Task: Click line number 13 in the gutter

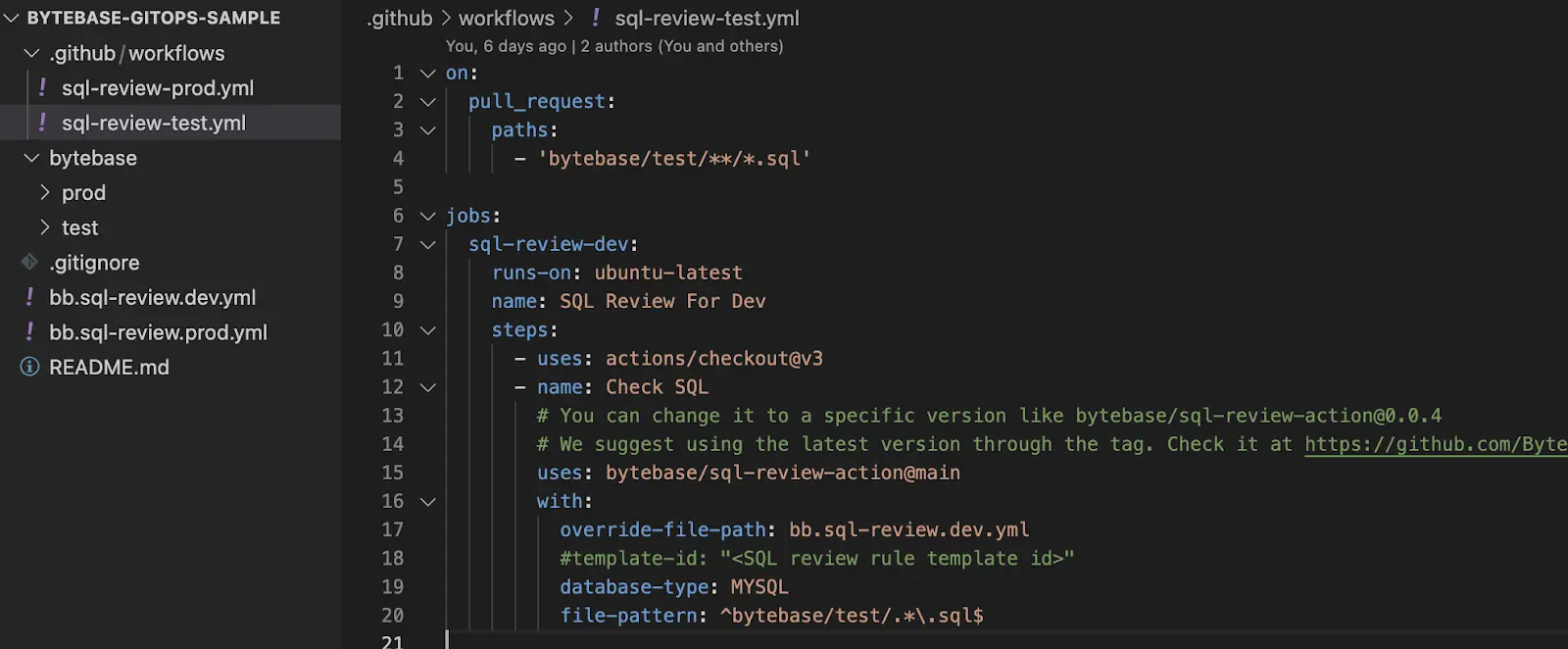Action: click(393, 416)
